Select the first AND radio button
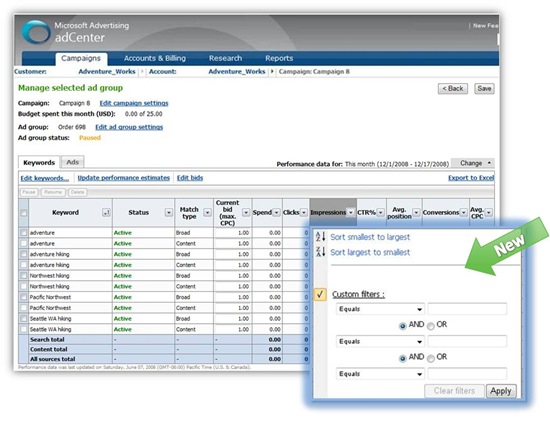This screenshot has width=550, height=422. 403,326
